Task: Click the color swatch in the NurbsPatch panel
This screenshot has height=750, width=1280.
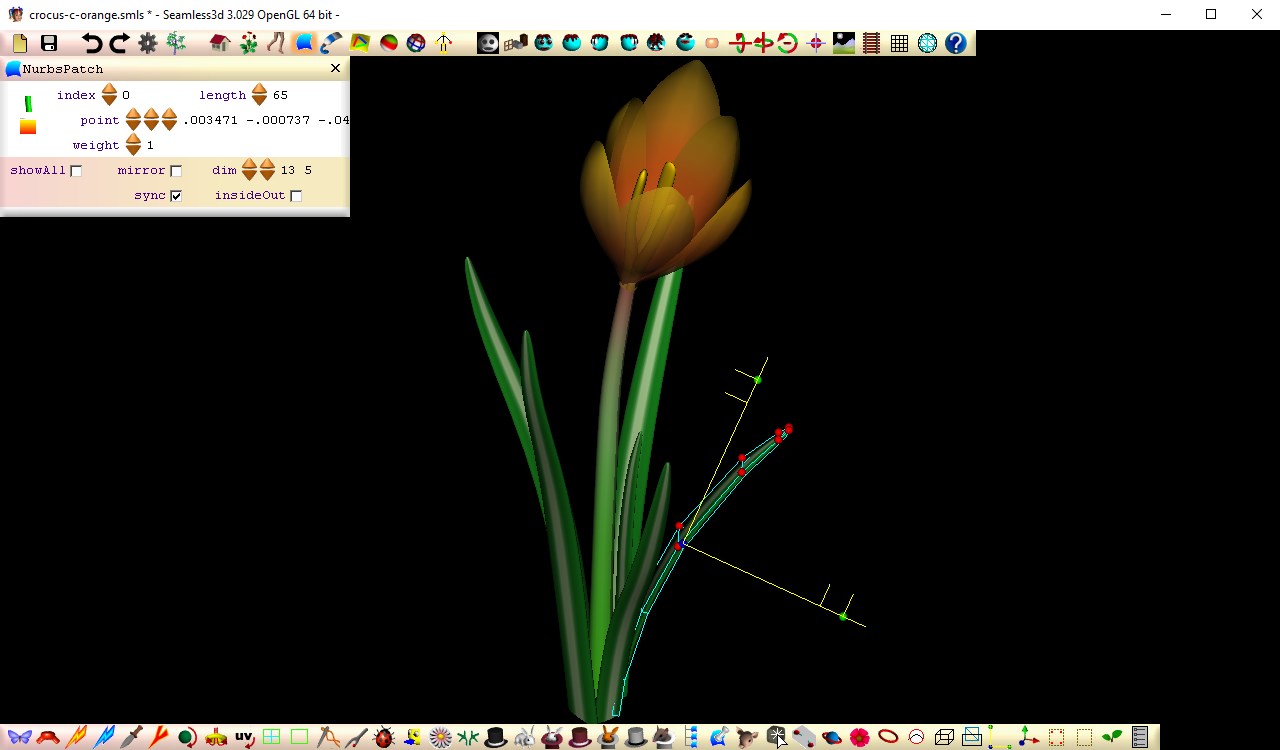Action: (x=28, y=125)
